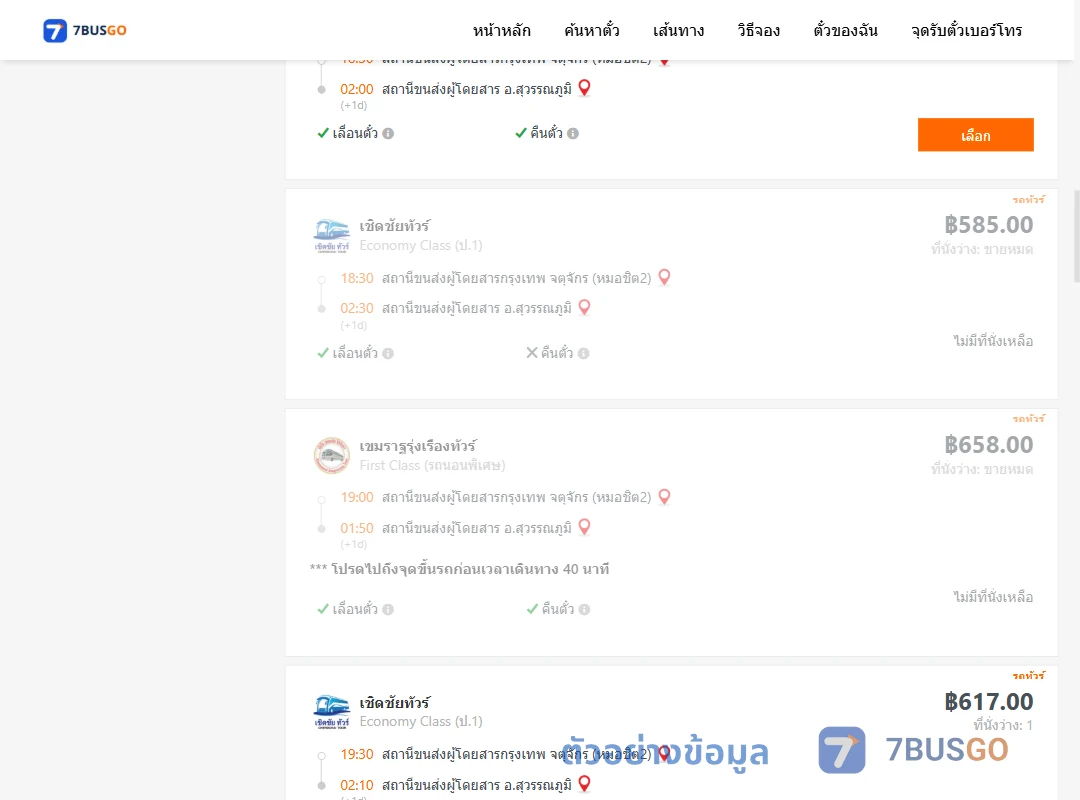Click map pin next to 02:00 arrival station
This screenshot has width=1080, height=800.
coord(584,88)
